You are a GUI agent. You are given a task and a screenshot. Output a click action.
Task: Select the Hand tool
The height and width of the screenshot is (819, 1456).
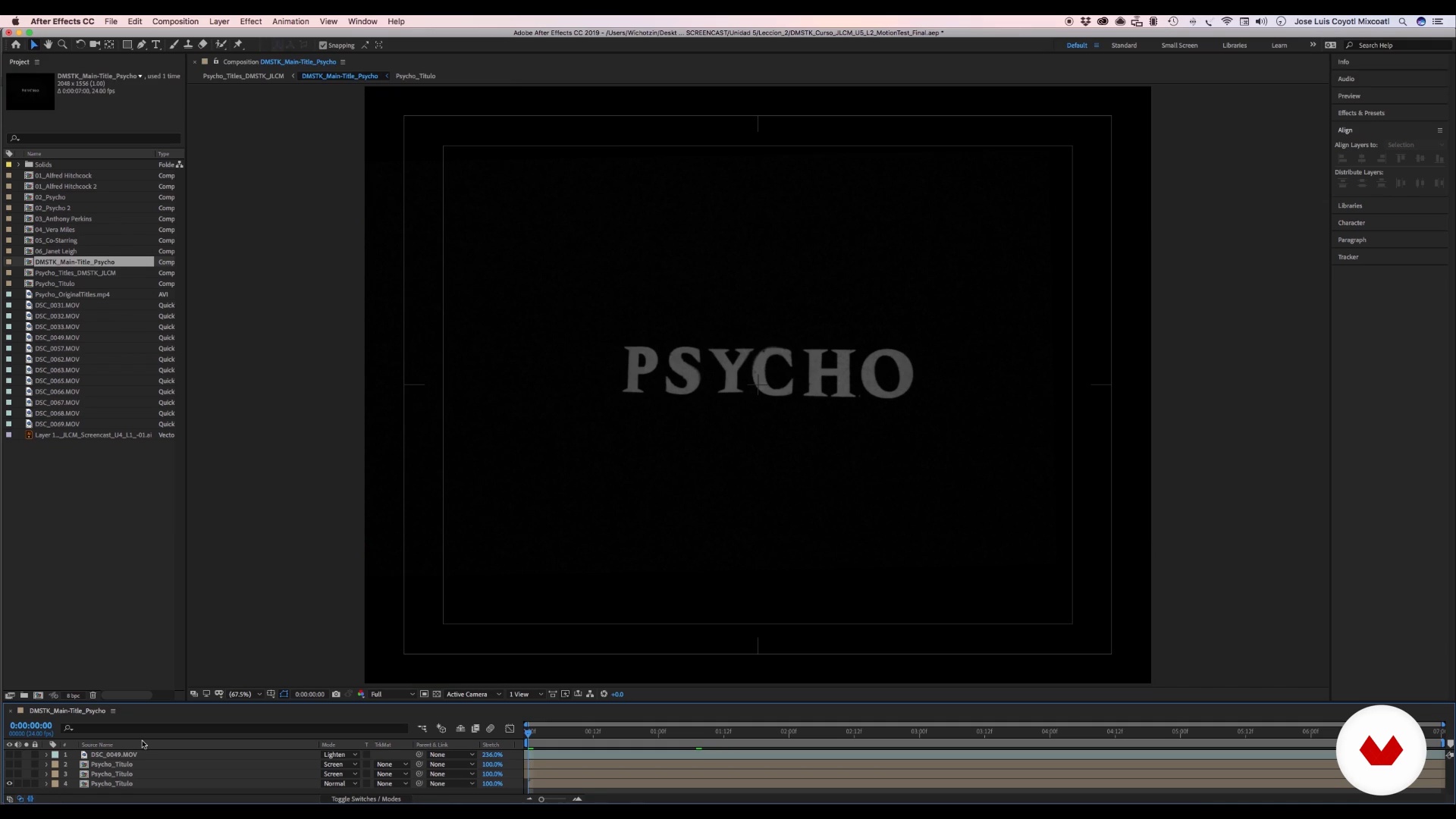pos(48,45)
